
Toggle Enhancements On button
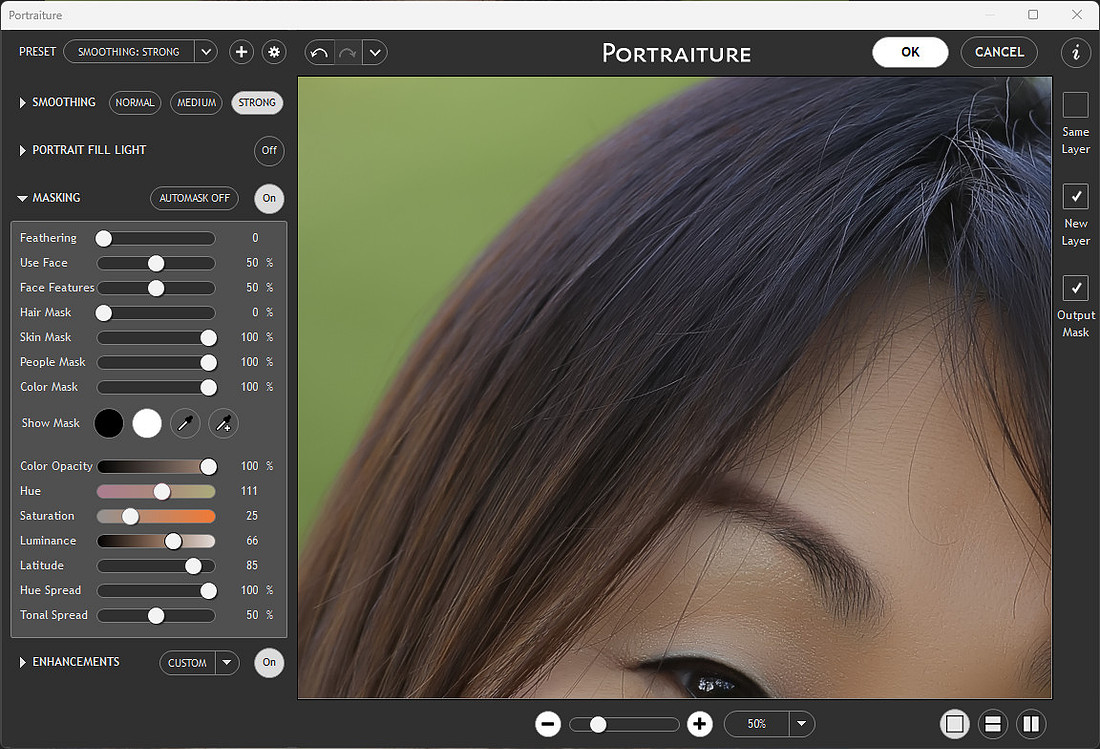pos(269,663)
